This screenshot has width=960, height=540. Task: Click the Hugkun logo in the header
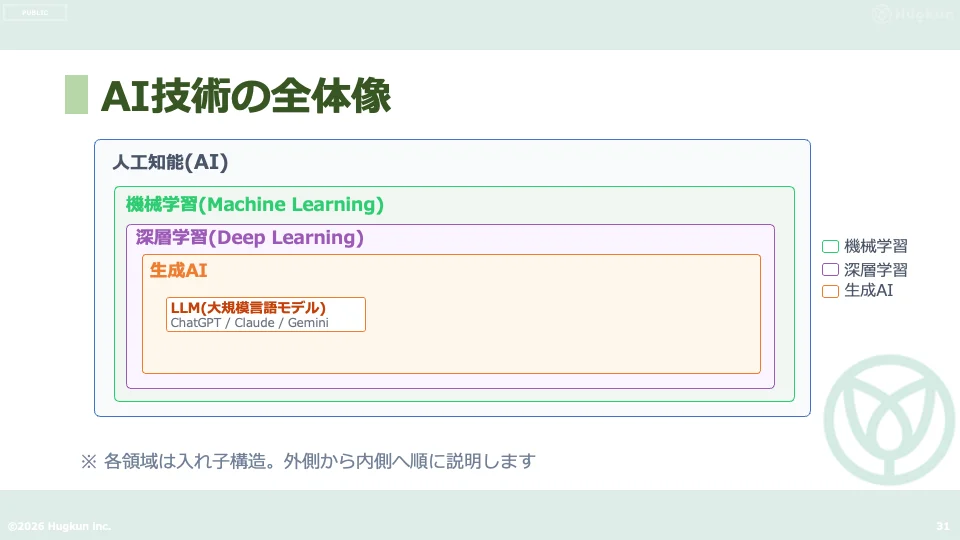pos(912,13)
